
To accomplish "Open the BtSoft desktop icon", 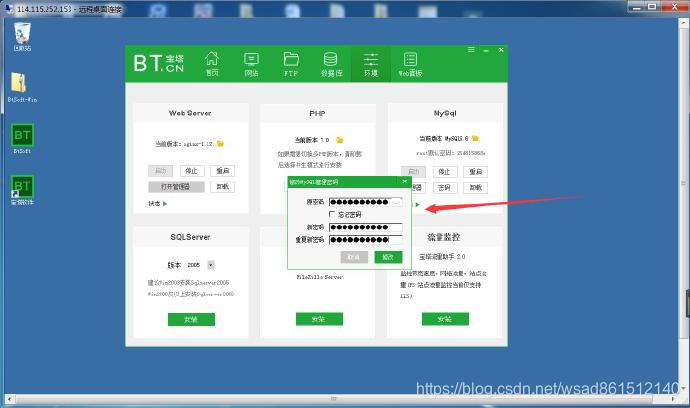I will tap(22, 139).
